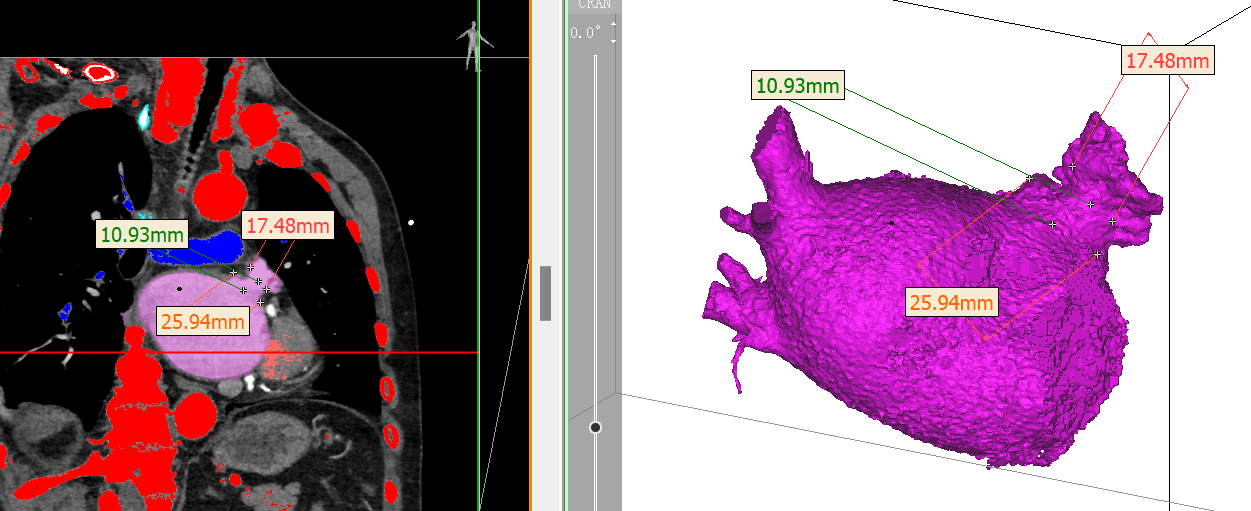
Task: Click the CRAN rotation slider handle
Action: click(596, 428)
